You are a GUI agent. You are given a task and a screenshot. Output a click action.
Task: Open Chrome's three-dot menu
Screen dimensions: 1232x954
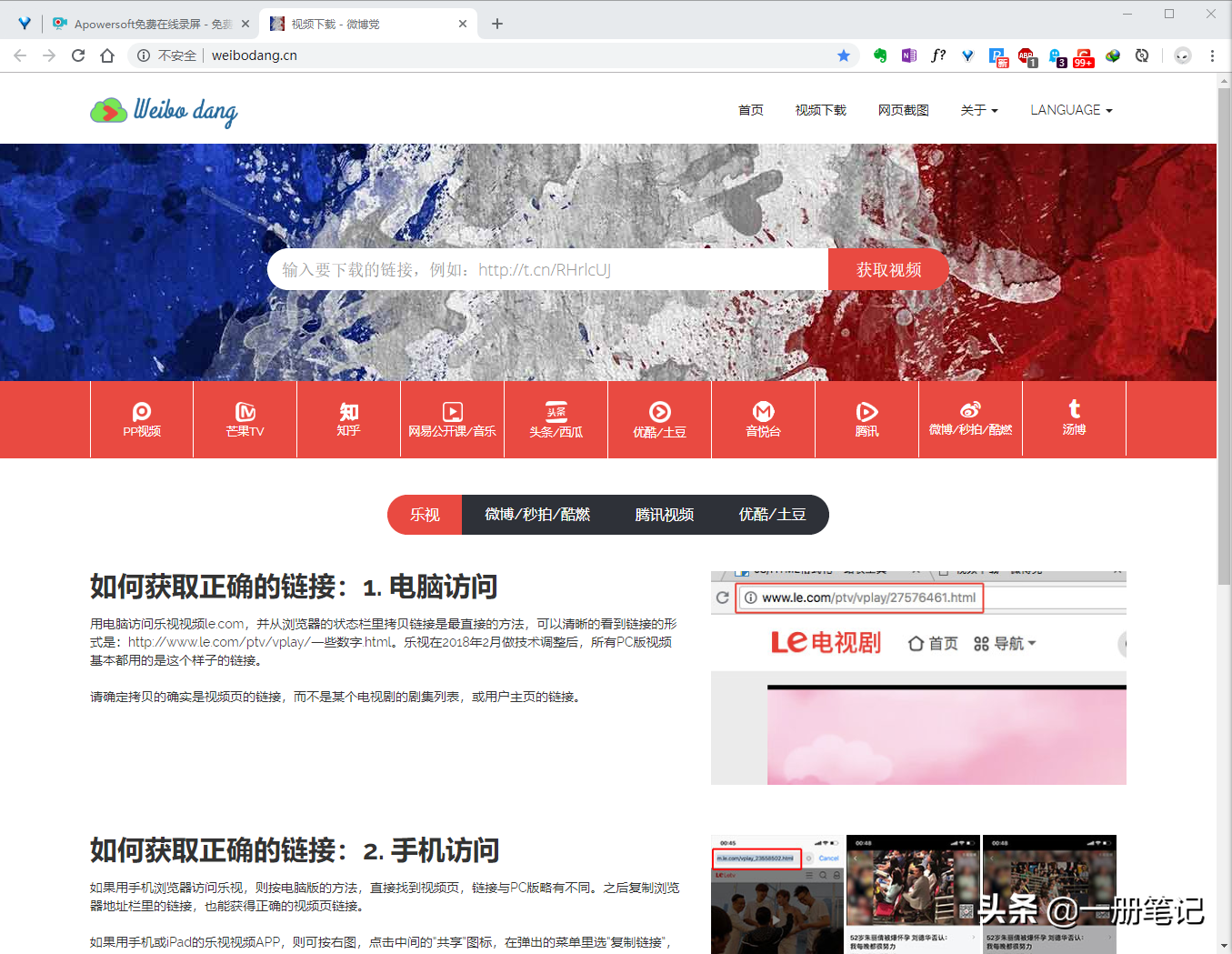[1212, 55]
